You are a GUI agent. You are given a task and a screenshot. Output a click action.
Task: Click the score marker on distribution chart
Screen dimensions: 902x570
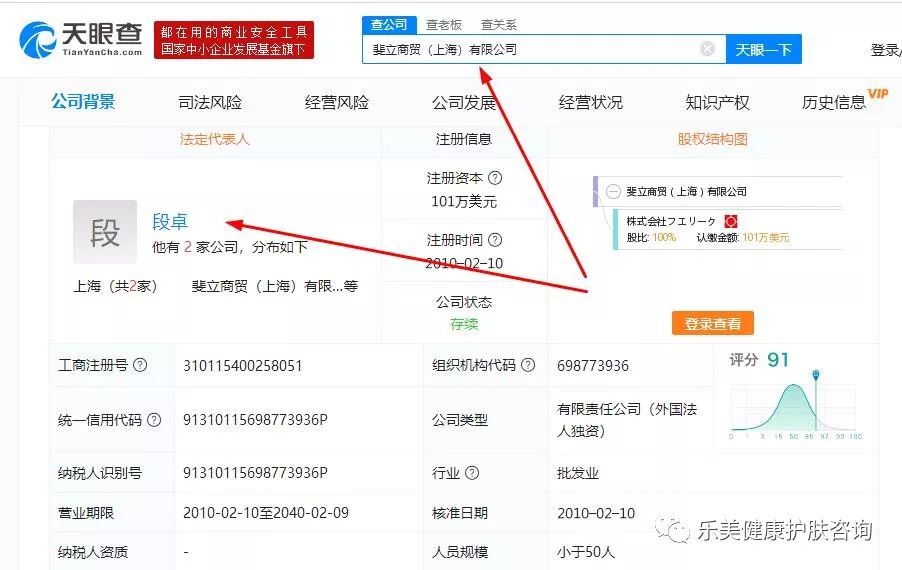[x=816, y=375]
